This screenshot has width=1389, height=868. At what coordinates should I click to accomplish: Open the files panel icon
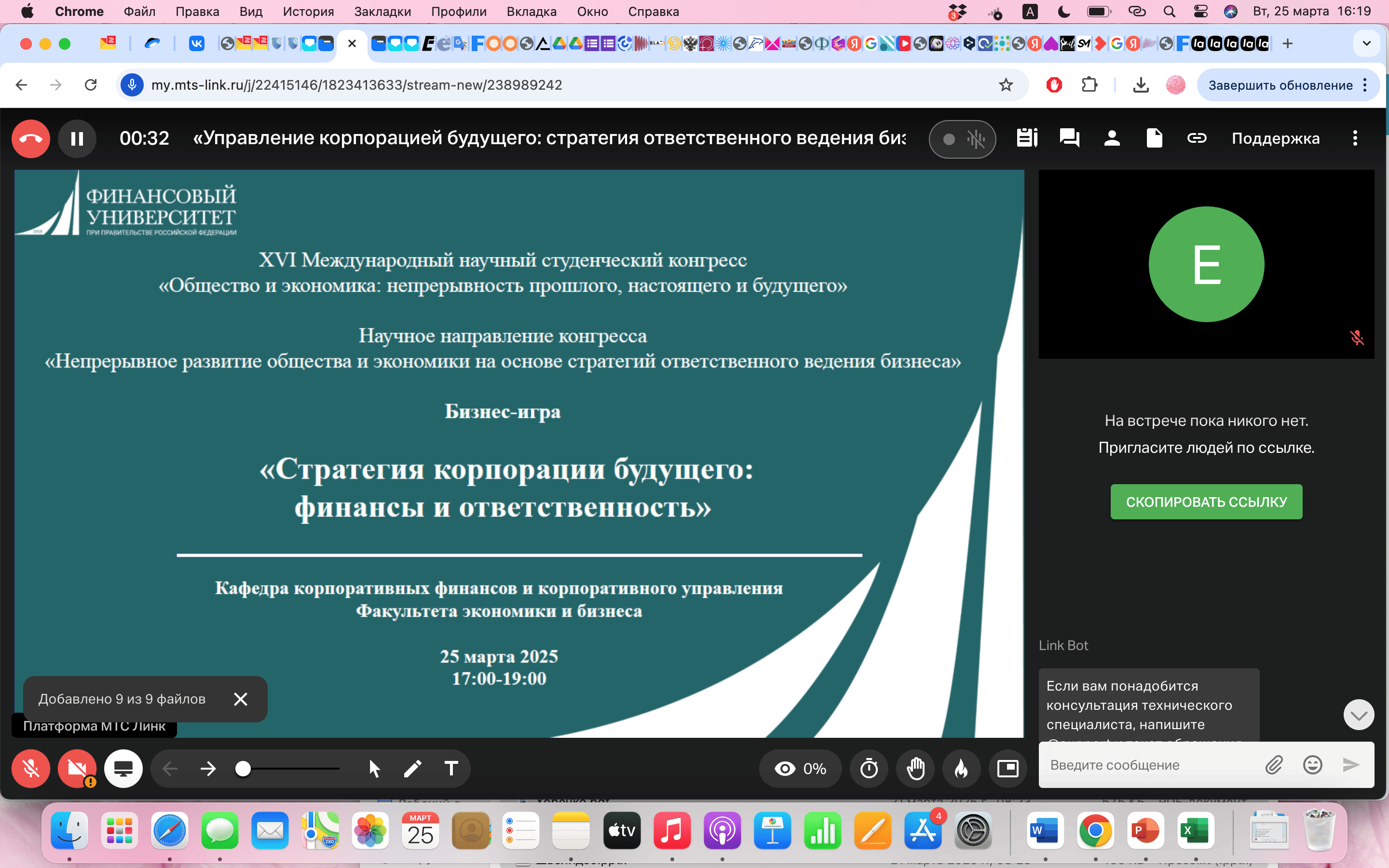pyautogui.click(x=1154, y=138)
